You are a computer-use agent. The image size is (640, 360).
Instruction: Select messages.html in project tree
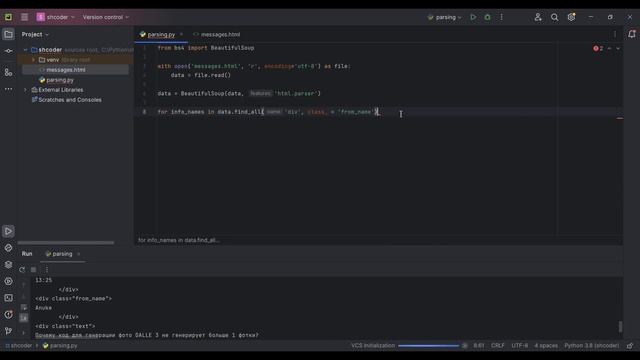click(66, 70)
